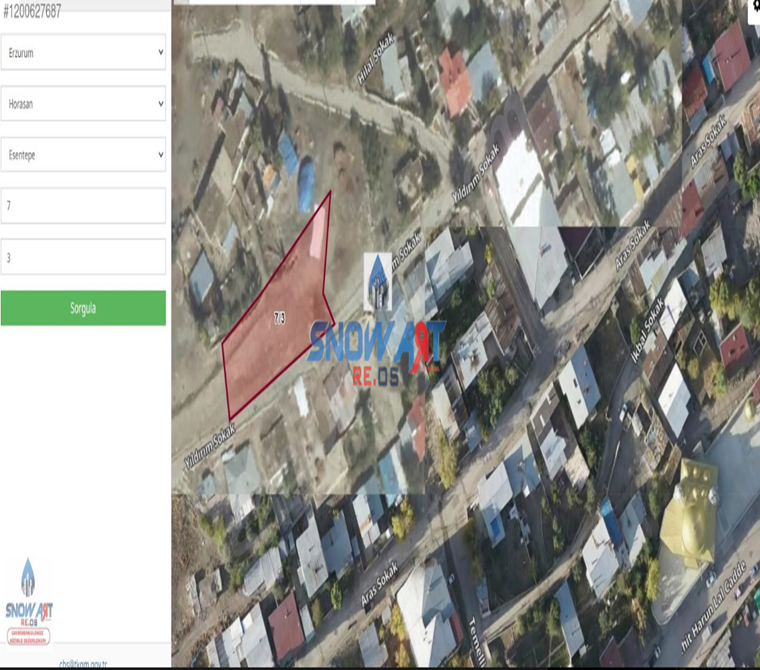Focus the block number field containing 7
Image resolution: width=760 pixels, height=670 pixels.
83,206
